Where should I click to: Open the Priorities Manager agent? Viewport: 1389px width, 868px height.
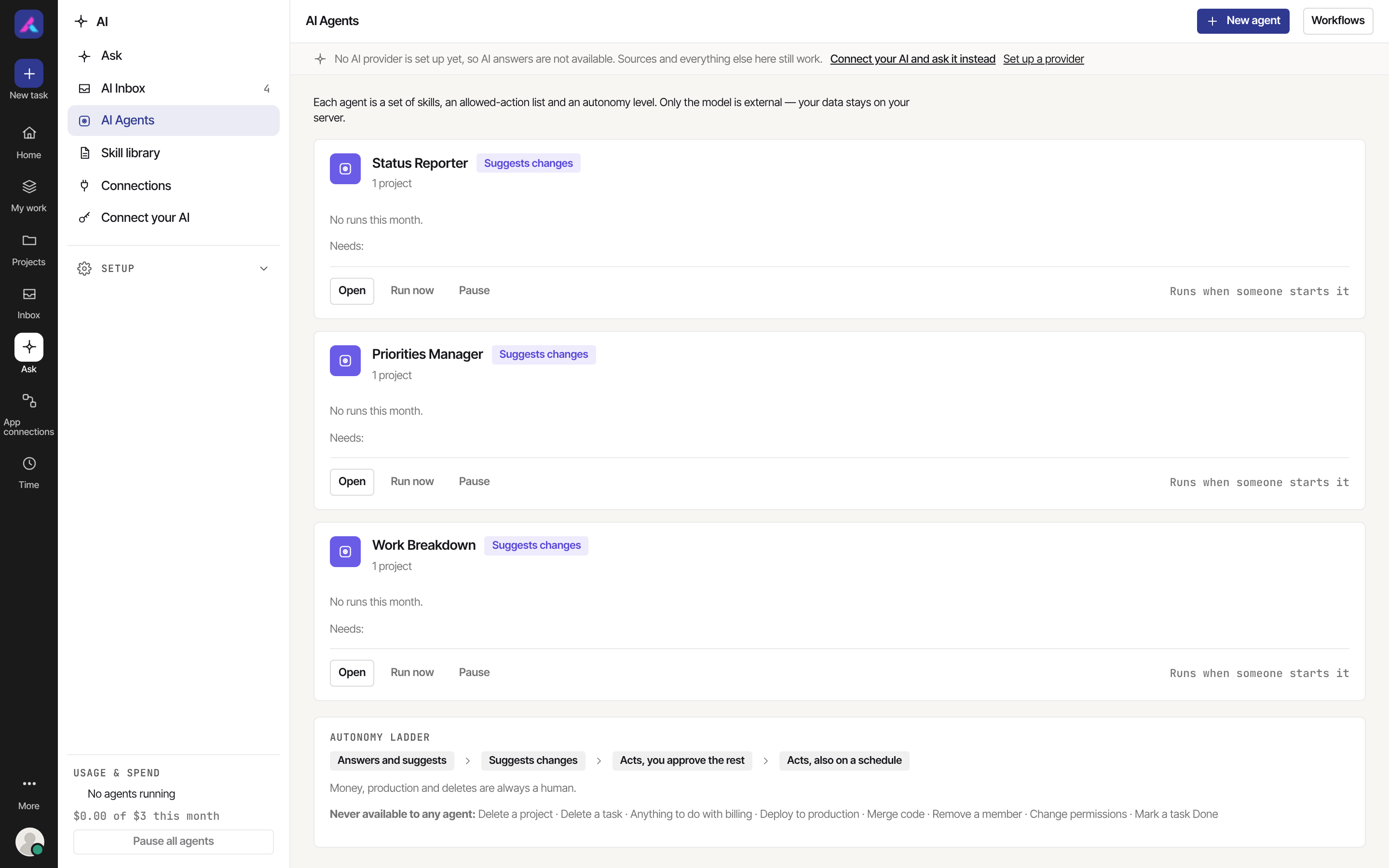coord(352,482)
